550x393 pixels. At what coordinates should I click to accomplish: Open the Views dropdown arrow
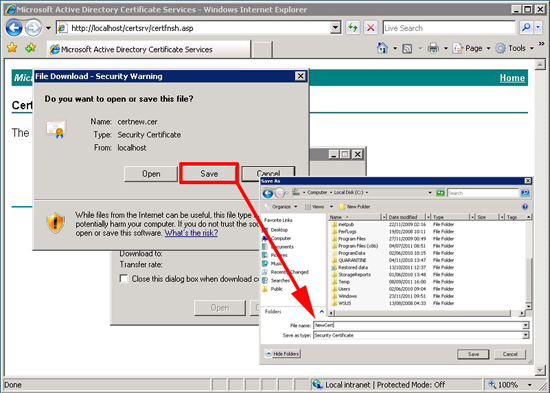tap(331, 207)
